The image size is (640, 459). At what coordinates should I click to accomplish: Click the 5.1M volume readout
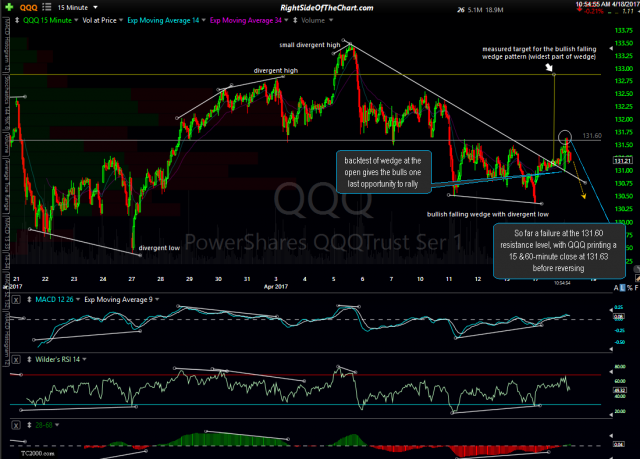475,10
